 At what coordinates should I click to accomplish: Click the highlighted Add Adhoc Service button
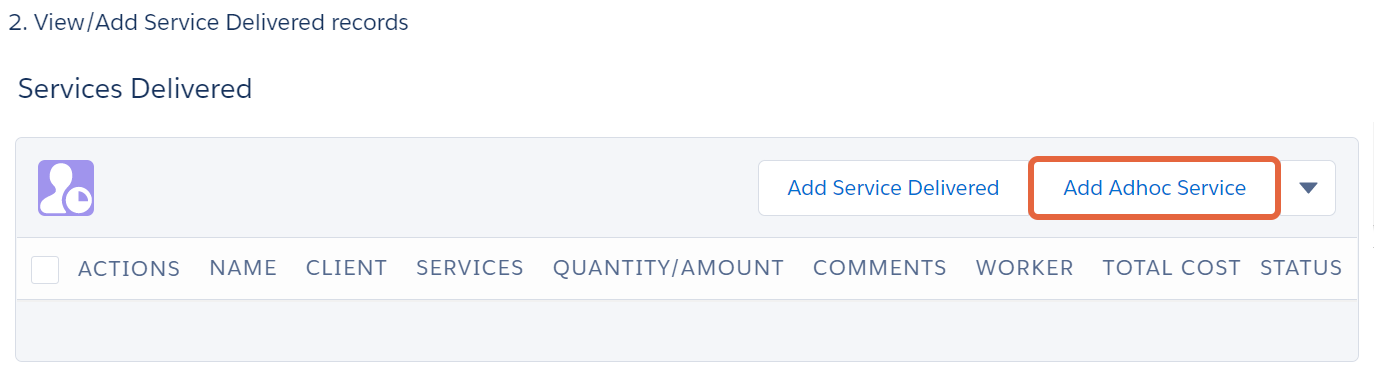pyautogui.click(x=1154, y=188)
